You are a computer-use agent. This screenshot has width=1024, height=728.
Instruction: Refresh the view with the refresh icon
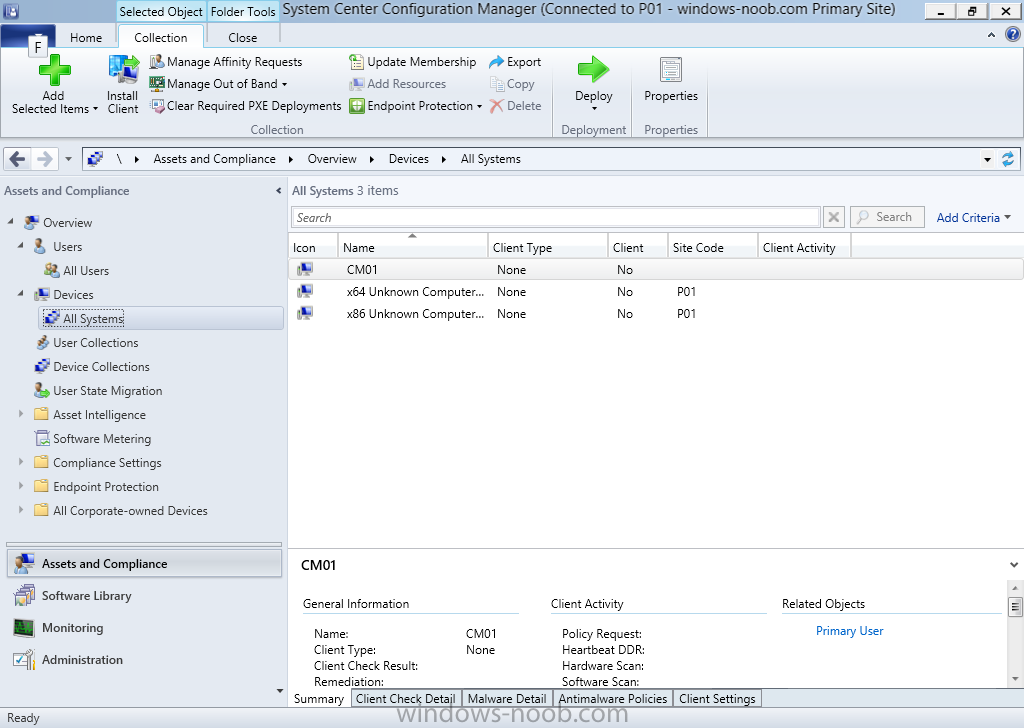pos(1008,159)
